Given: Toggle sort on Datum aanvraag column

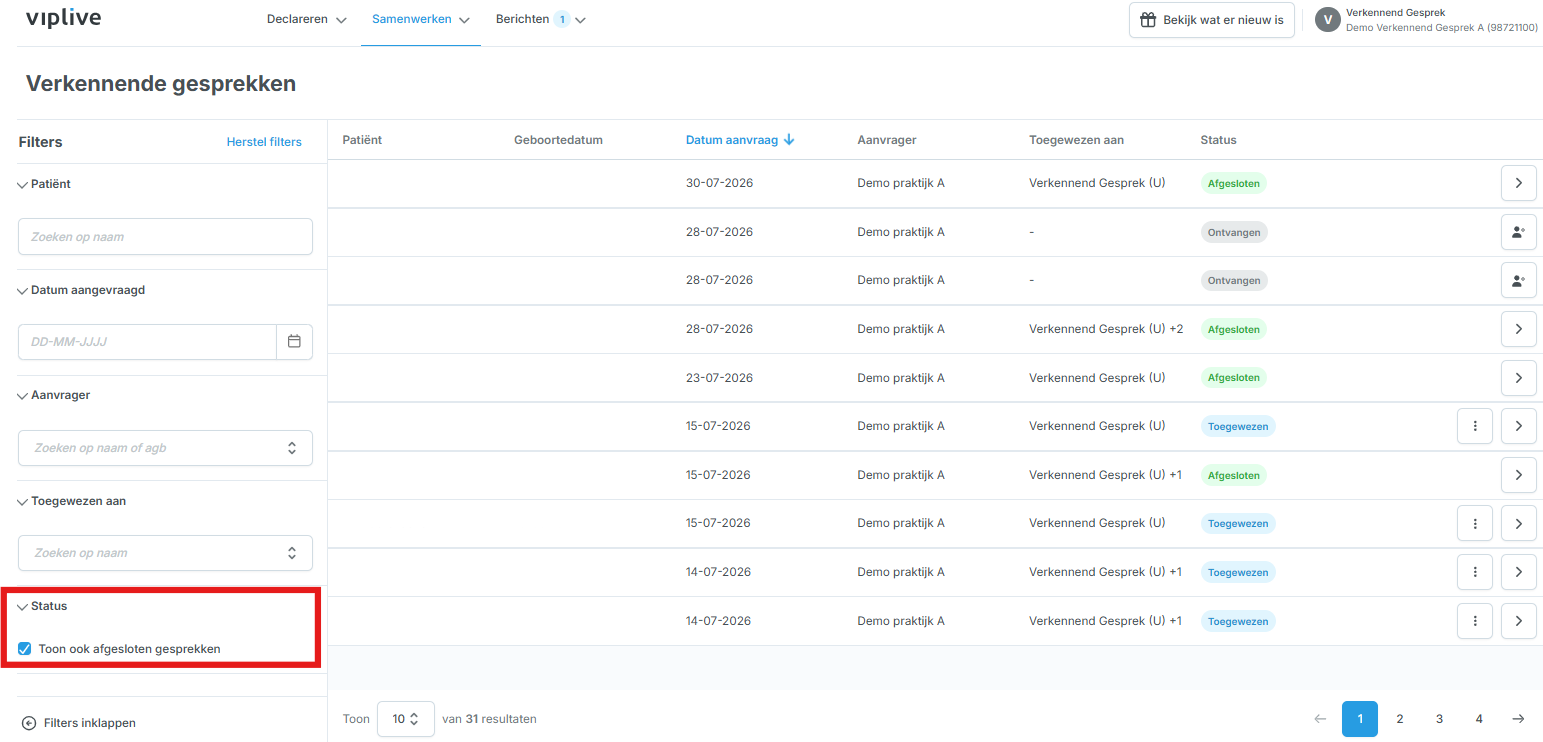Looking at the screenshot, I should 740,140.
